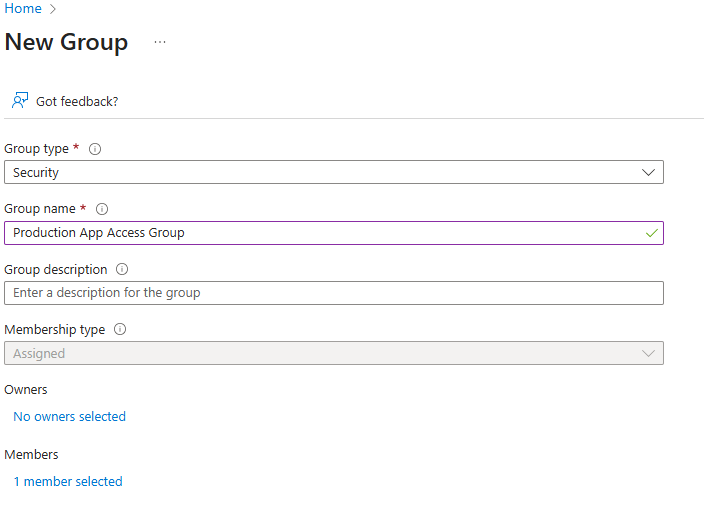Click the chevron in the Membership type field

(x=649, y=353)
